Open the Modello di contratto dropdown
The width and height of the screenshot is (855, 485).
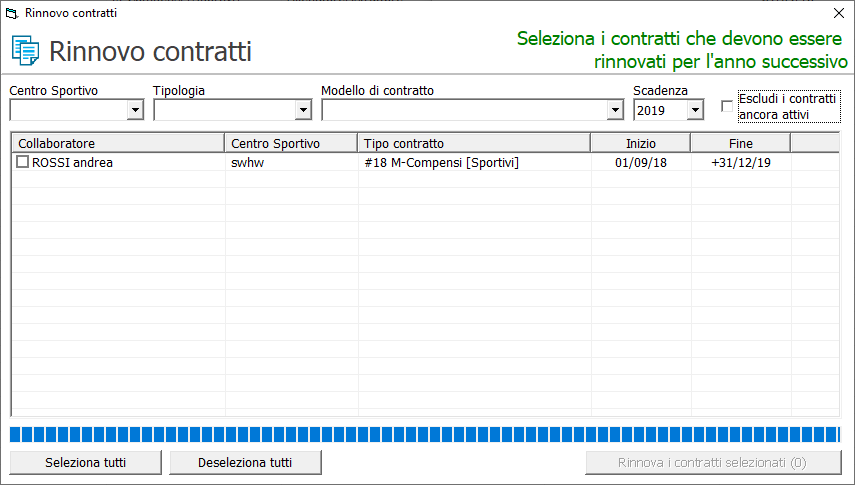615,110
